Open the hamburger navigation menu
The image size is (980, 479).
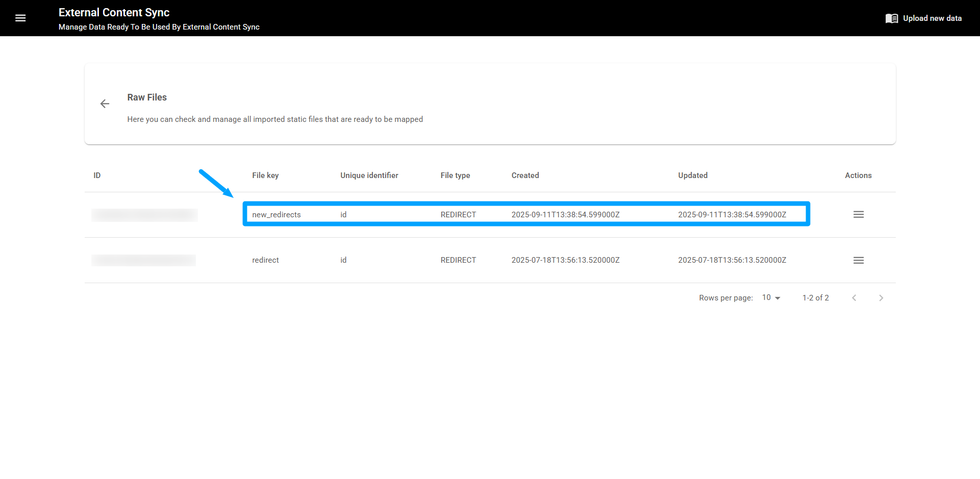click(21, 18)
